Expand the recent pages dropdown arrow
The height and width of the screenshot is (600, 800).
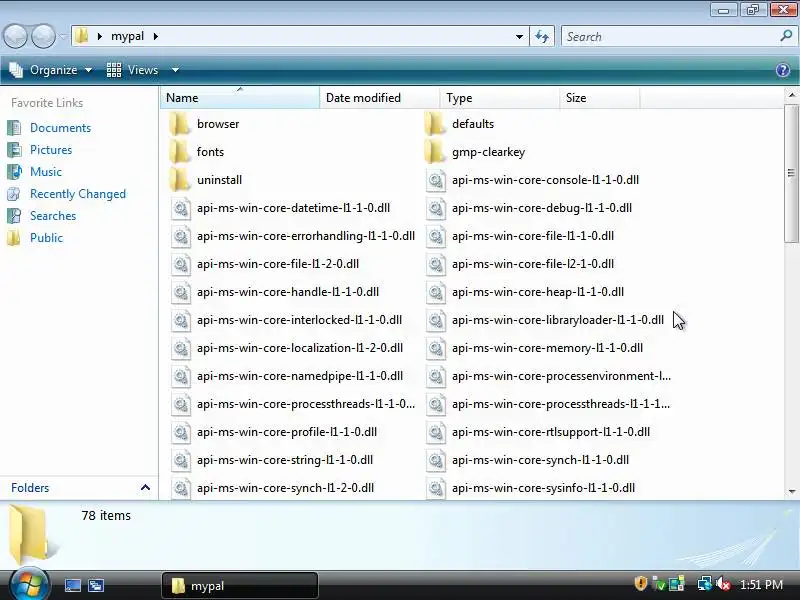(x=63, y=37)
